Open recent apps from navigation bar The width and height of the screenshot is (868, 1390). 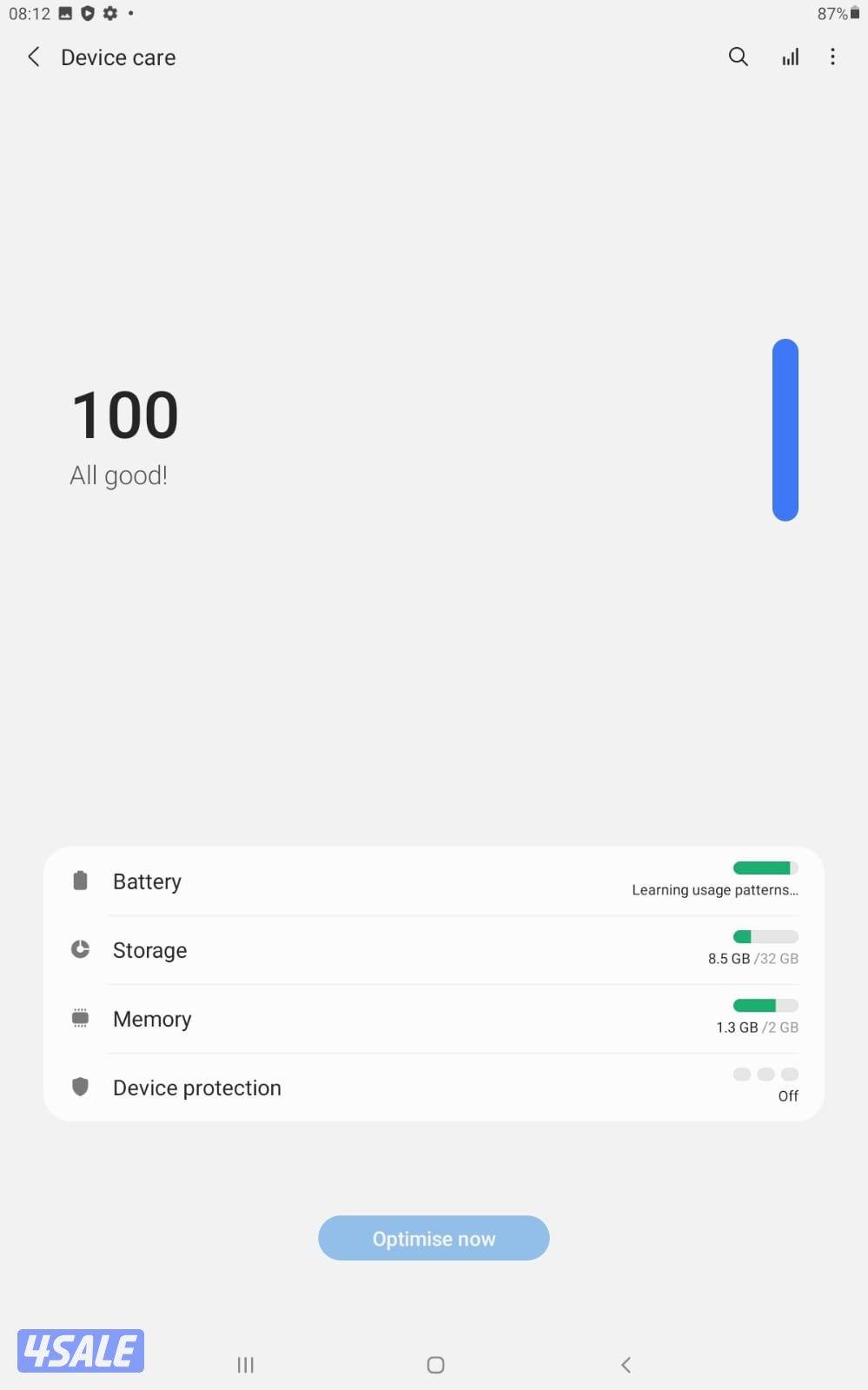click(x=246, y=1365)
